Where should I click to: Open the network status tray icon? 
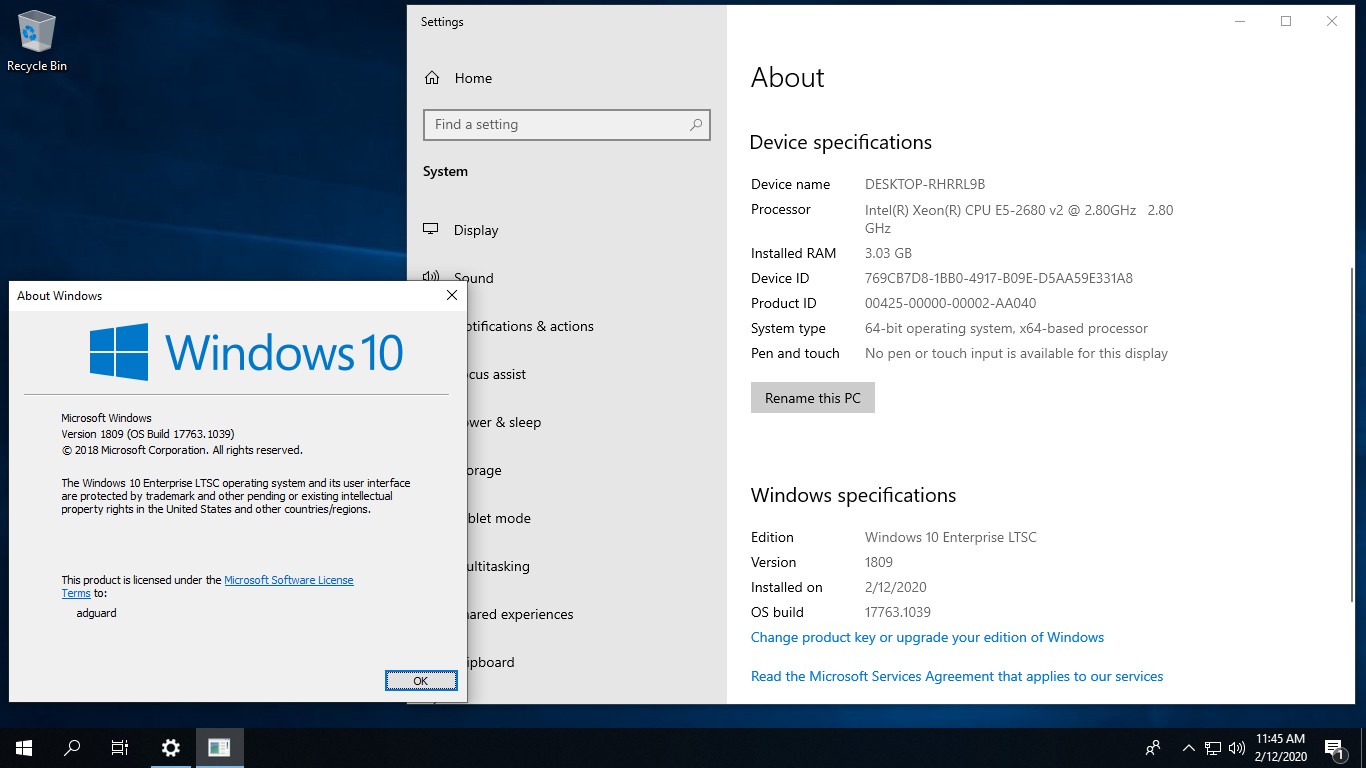pyautogui.click(x=1213, y=747)
